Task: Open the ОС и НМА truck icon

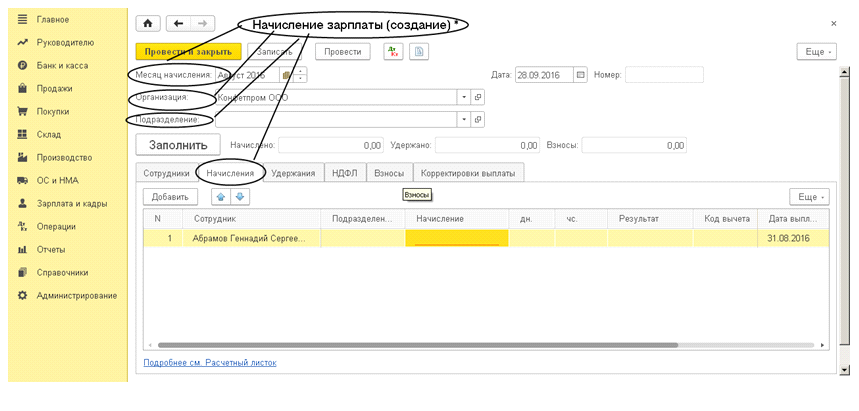Action: [x=22, y=180]
